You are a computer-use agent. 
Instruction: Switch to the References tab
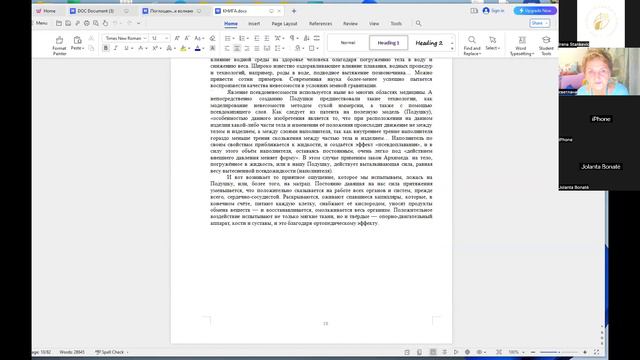pyautogui.click(x=320, y=24)
